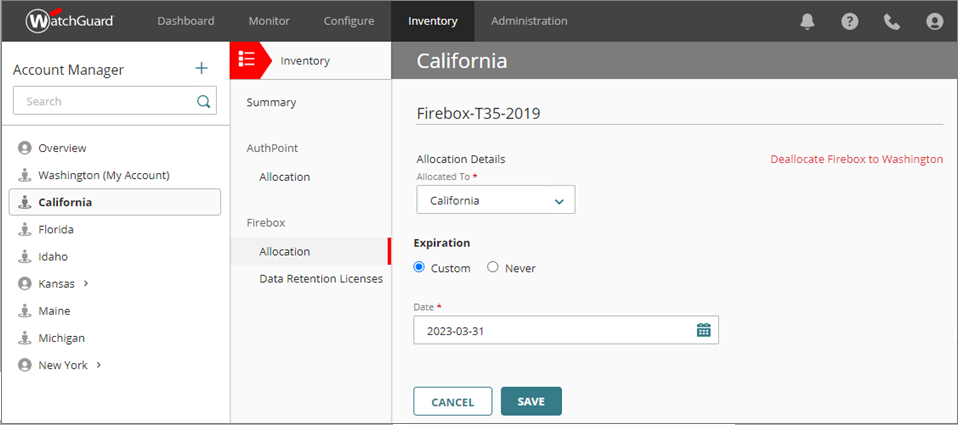The width and height of the screenshot is (958, 425).
Task: Expand the New York account chevron
Action: [x=98, y=365]
